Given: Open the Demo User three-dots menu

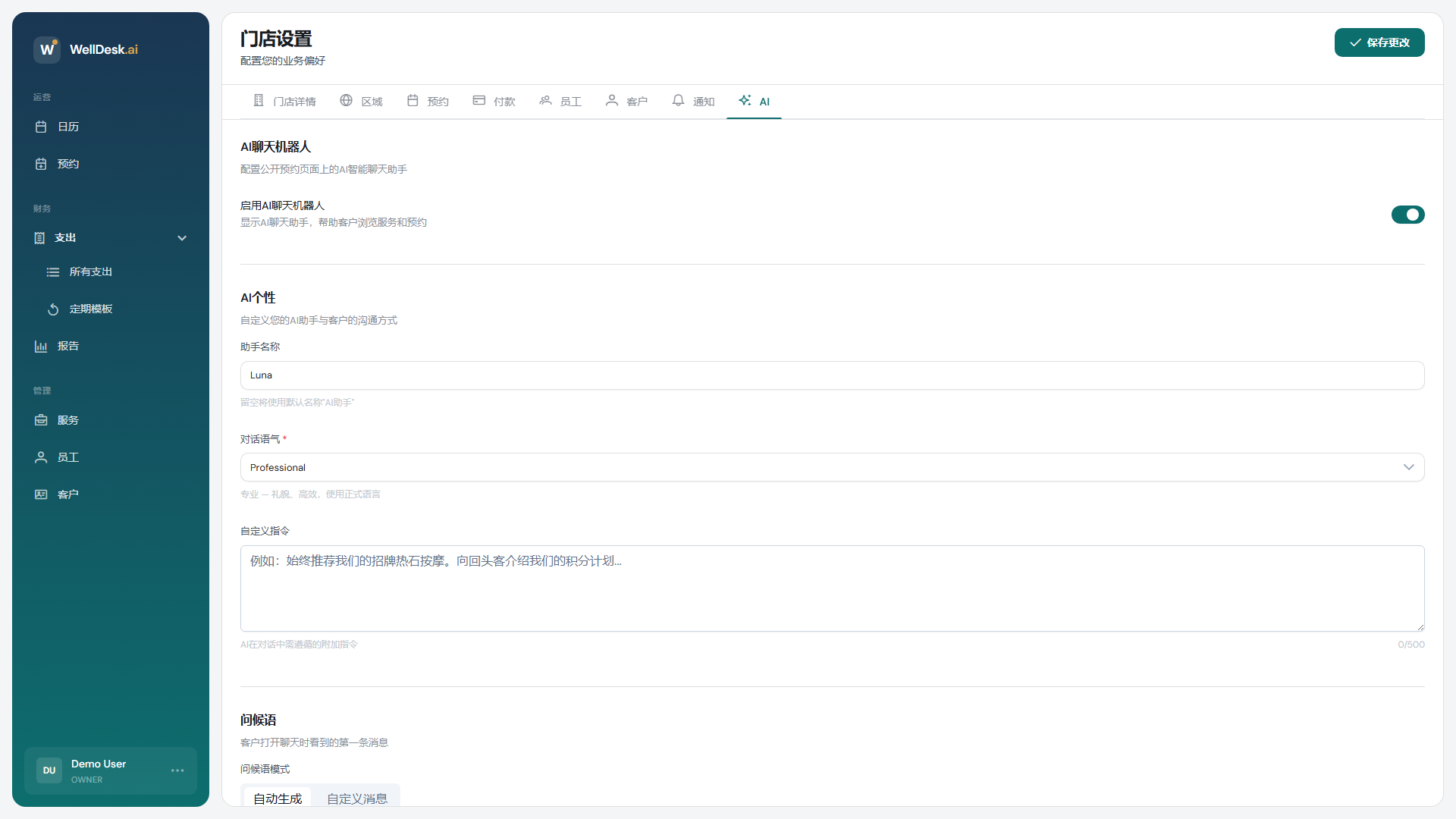Looking at the screenshot, I should click(177, 770).
